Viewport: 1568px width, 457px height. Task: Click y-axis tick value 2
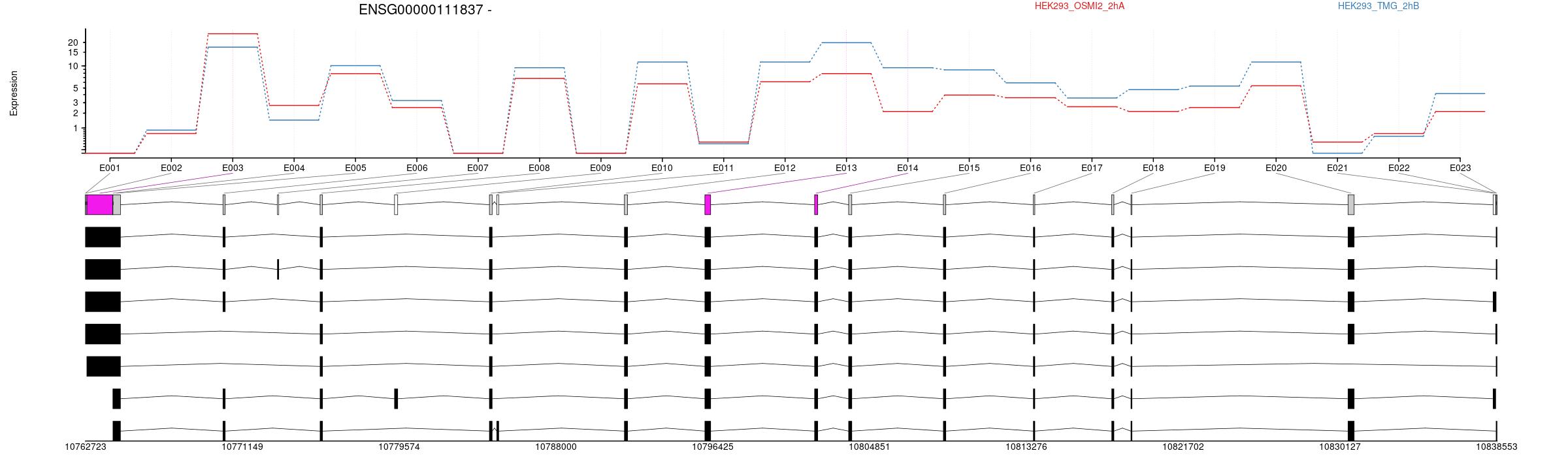click(x=76, y=113)
